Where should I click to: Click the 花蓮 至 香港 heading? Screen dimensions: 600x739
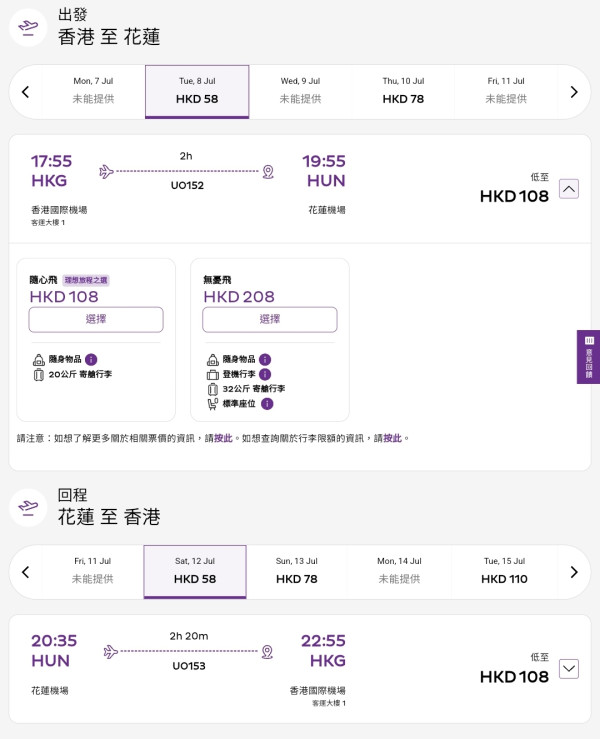(109, 517)
